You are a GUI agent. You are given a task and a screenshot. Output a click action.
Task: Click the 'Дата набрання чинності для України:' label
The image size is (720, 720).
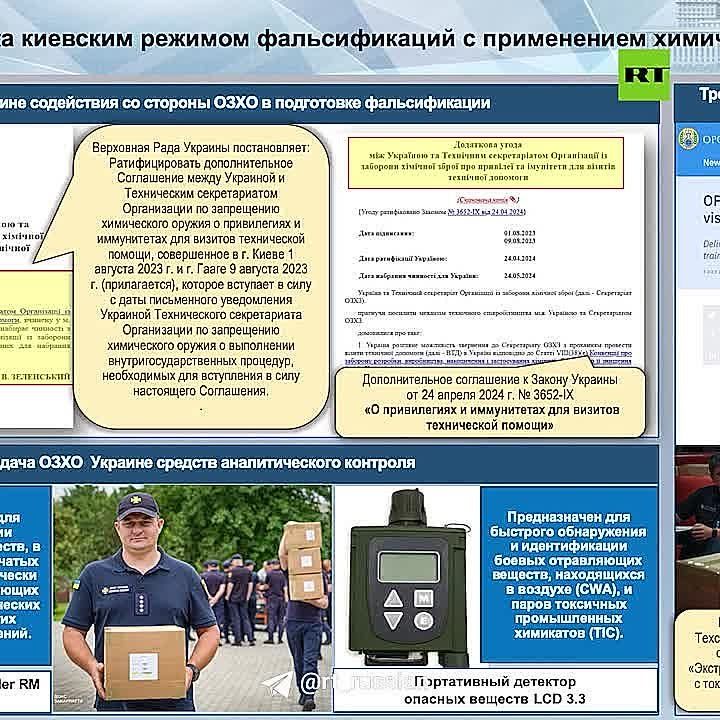418,276
